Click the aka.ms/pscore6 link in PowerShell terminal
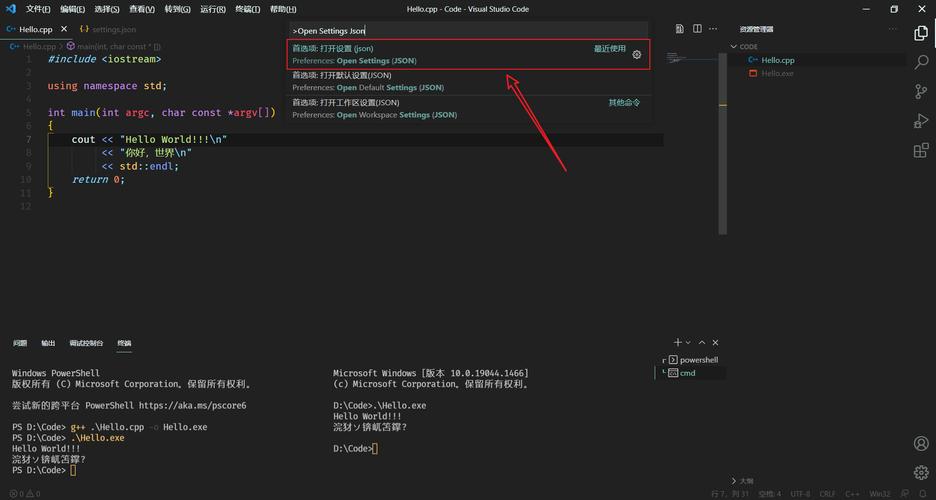This screenshot has height=500, width=936. (192, 405)
